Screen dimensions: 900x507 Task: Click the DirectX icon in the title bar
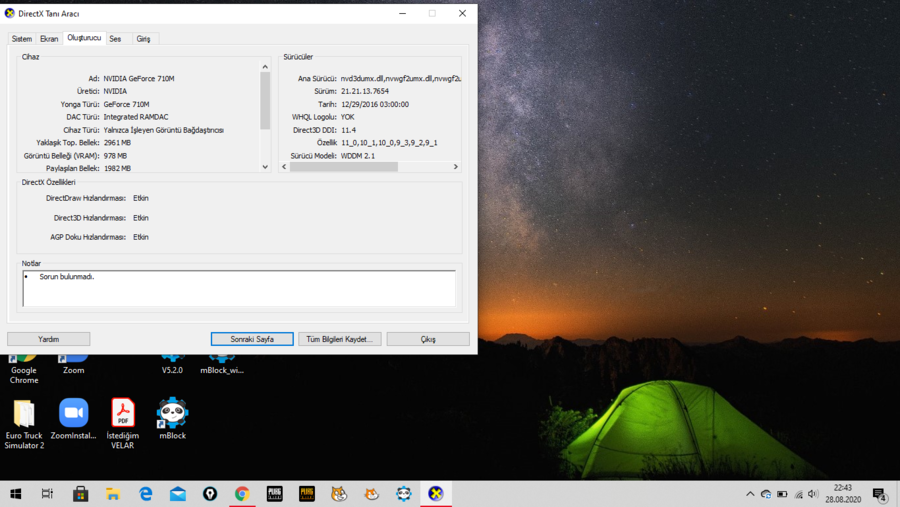click(10, 13)
